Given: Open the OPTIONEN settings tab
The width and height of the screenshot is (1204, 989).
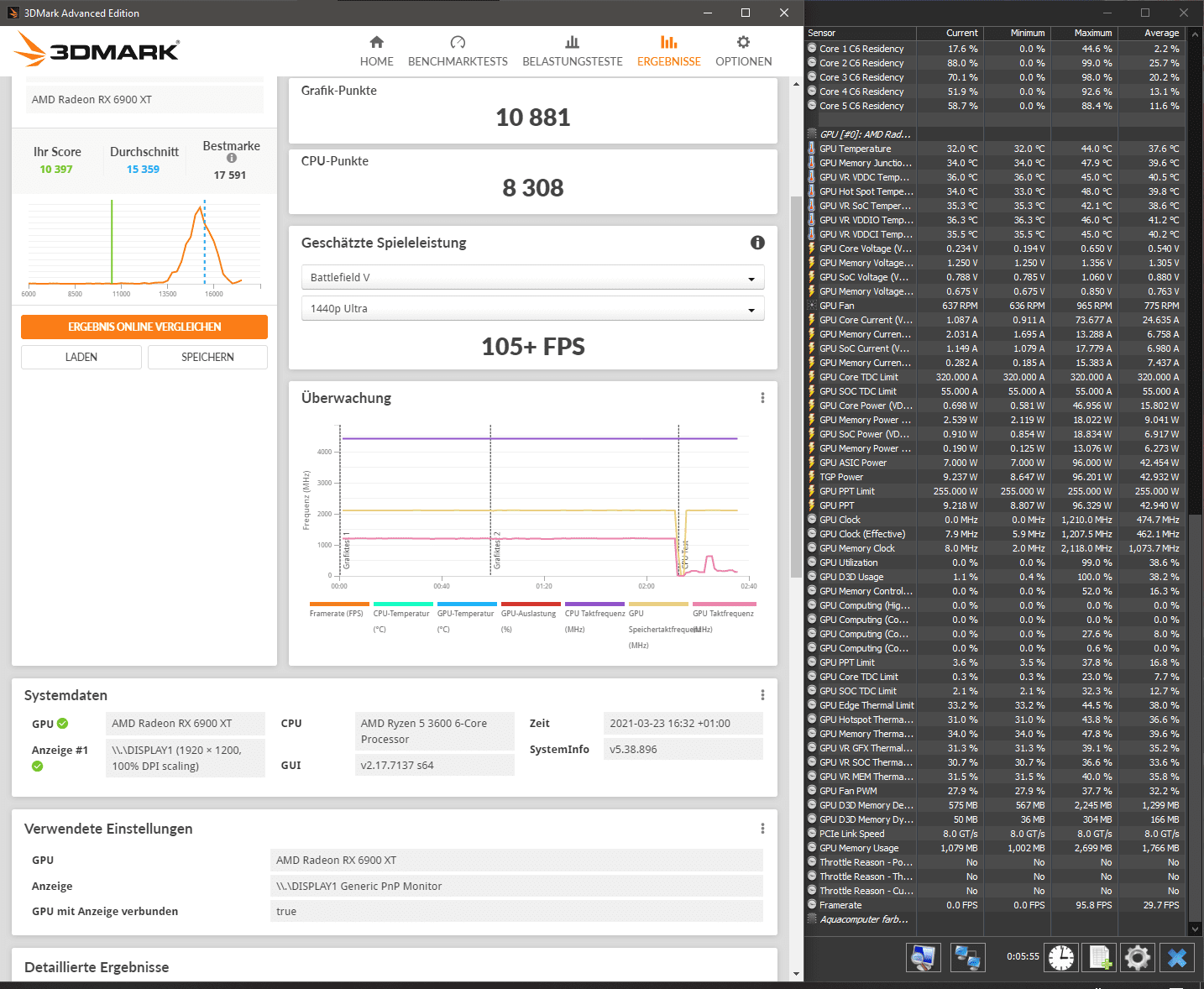Looking at the screenshot, I should (x=743, y=51).
